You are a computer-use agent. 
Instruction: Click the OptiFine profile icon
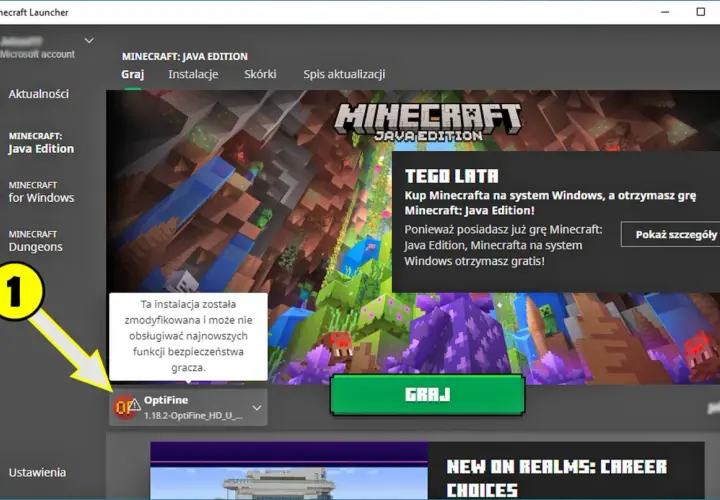(x=124, y=407)
